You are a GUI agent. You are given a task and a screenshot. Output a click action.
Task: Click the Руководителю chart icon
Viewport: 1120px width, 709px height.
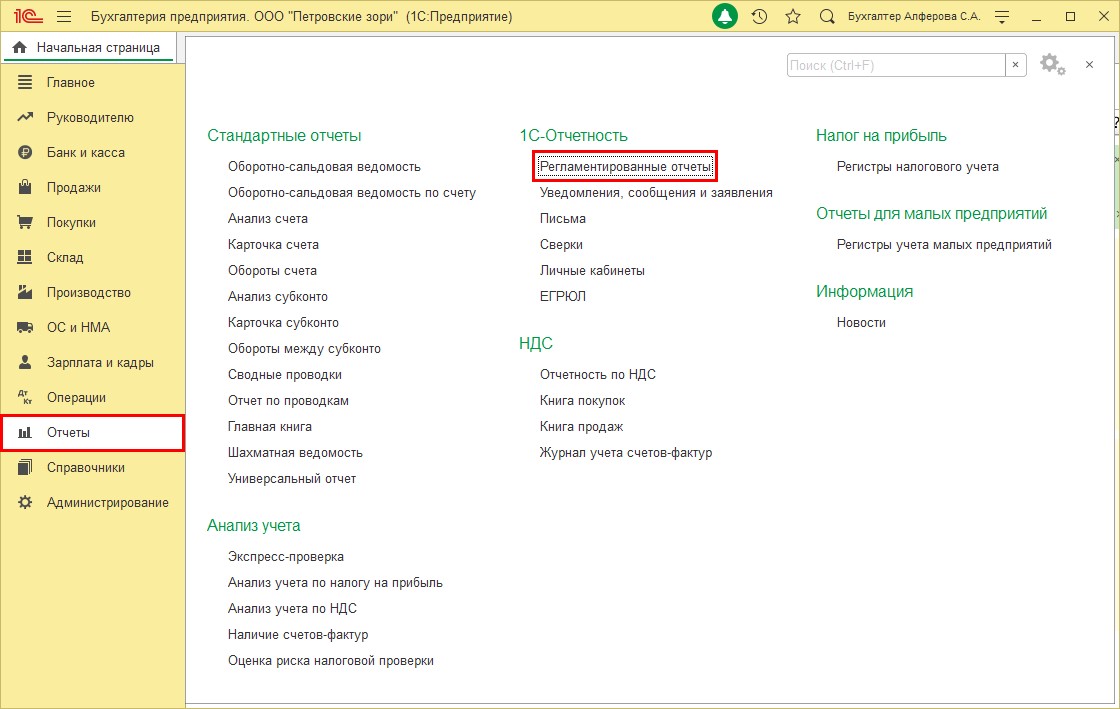[25, 117]
